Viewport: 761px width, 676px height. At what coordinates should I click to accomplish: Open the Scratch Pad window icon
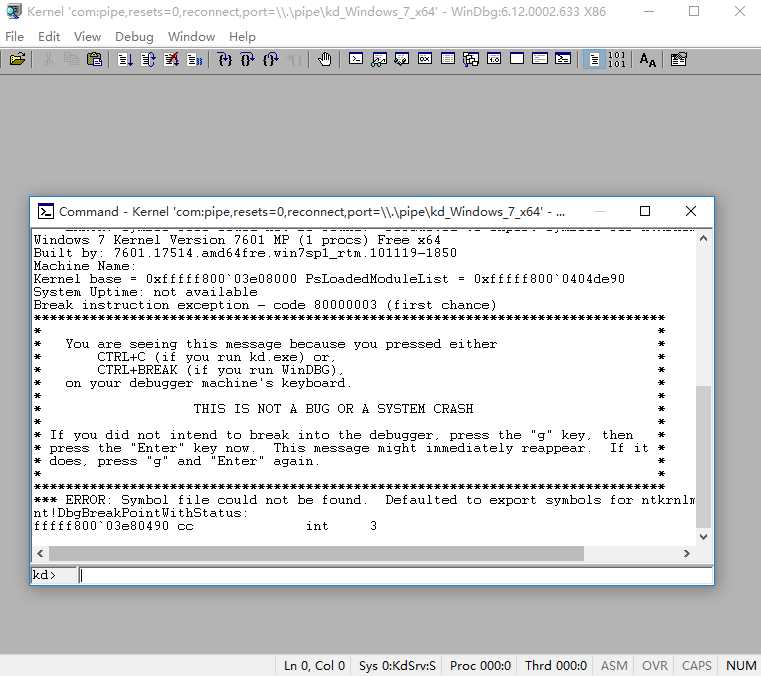[517, 59]
